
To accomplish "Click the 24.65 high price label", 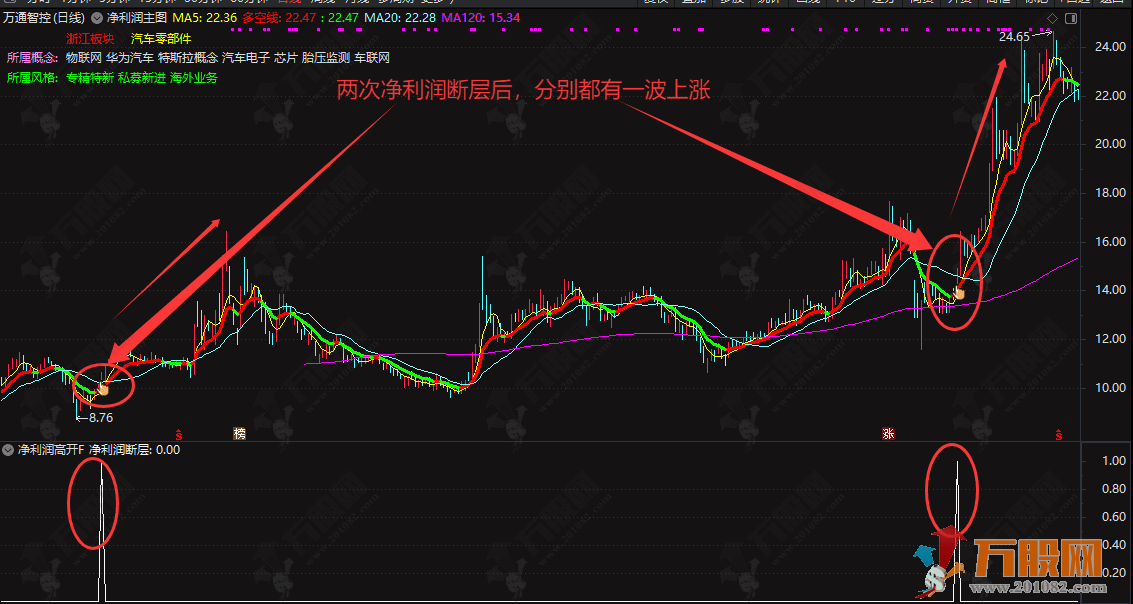I will (x=1013, y=37).
